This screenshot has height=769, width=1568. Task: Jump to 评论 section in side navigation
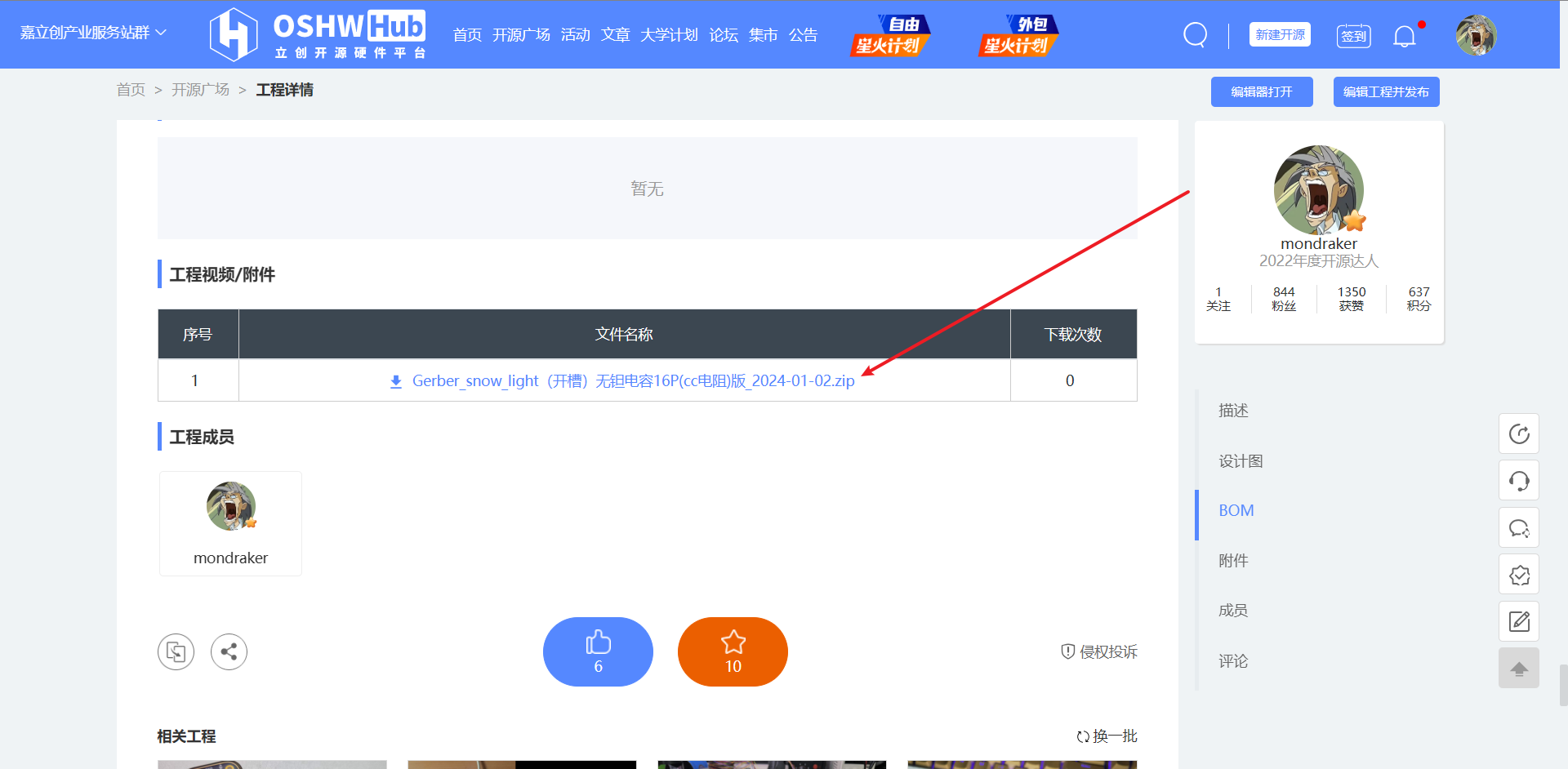(1233, 661)
